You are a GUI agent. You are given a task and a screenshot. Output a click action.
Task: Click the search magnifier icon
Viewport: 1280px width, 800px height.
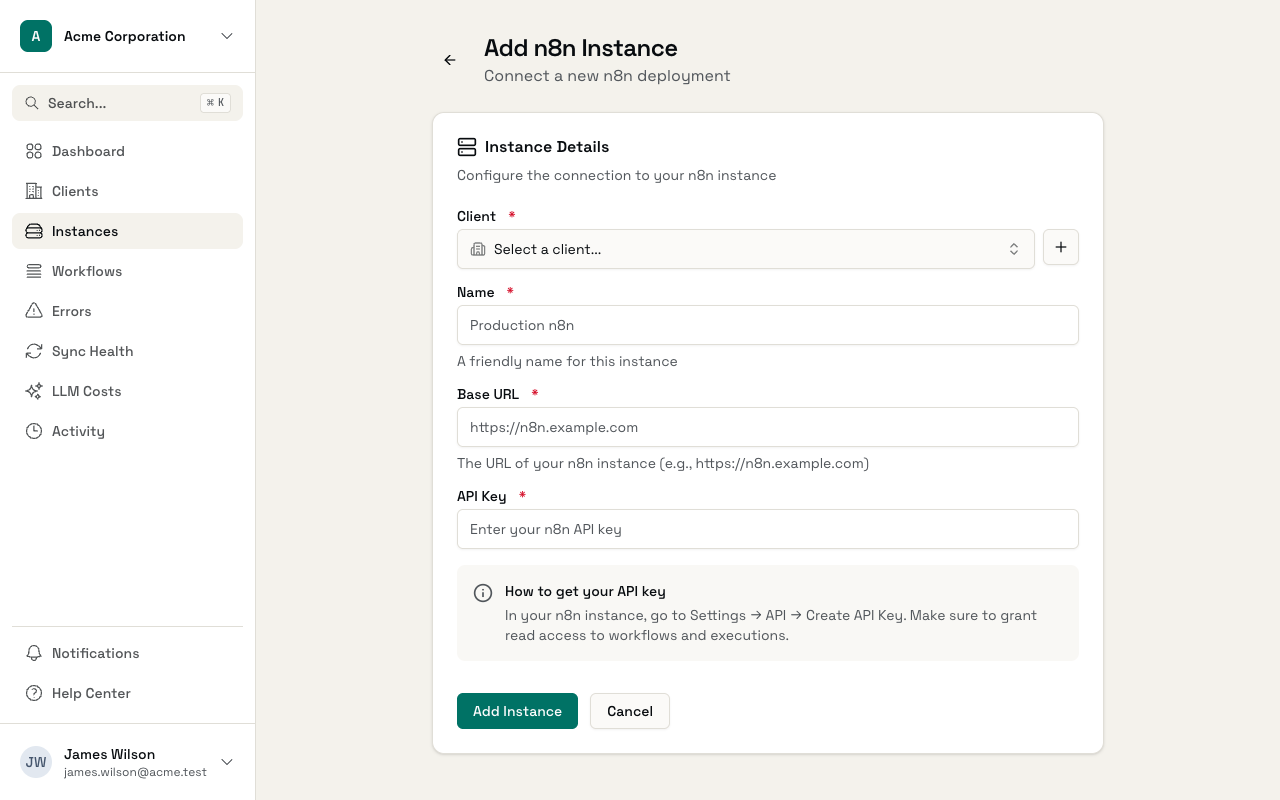coord(32,103)
